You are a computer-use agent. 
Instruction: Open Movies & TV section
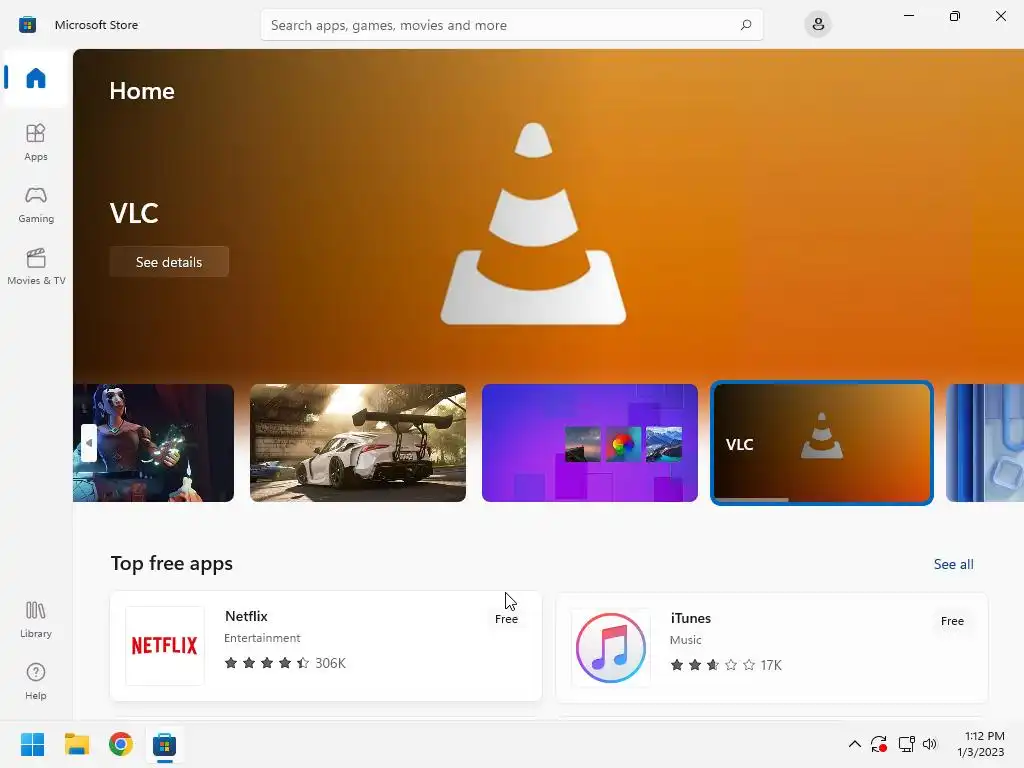coord(36,266)
